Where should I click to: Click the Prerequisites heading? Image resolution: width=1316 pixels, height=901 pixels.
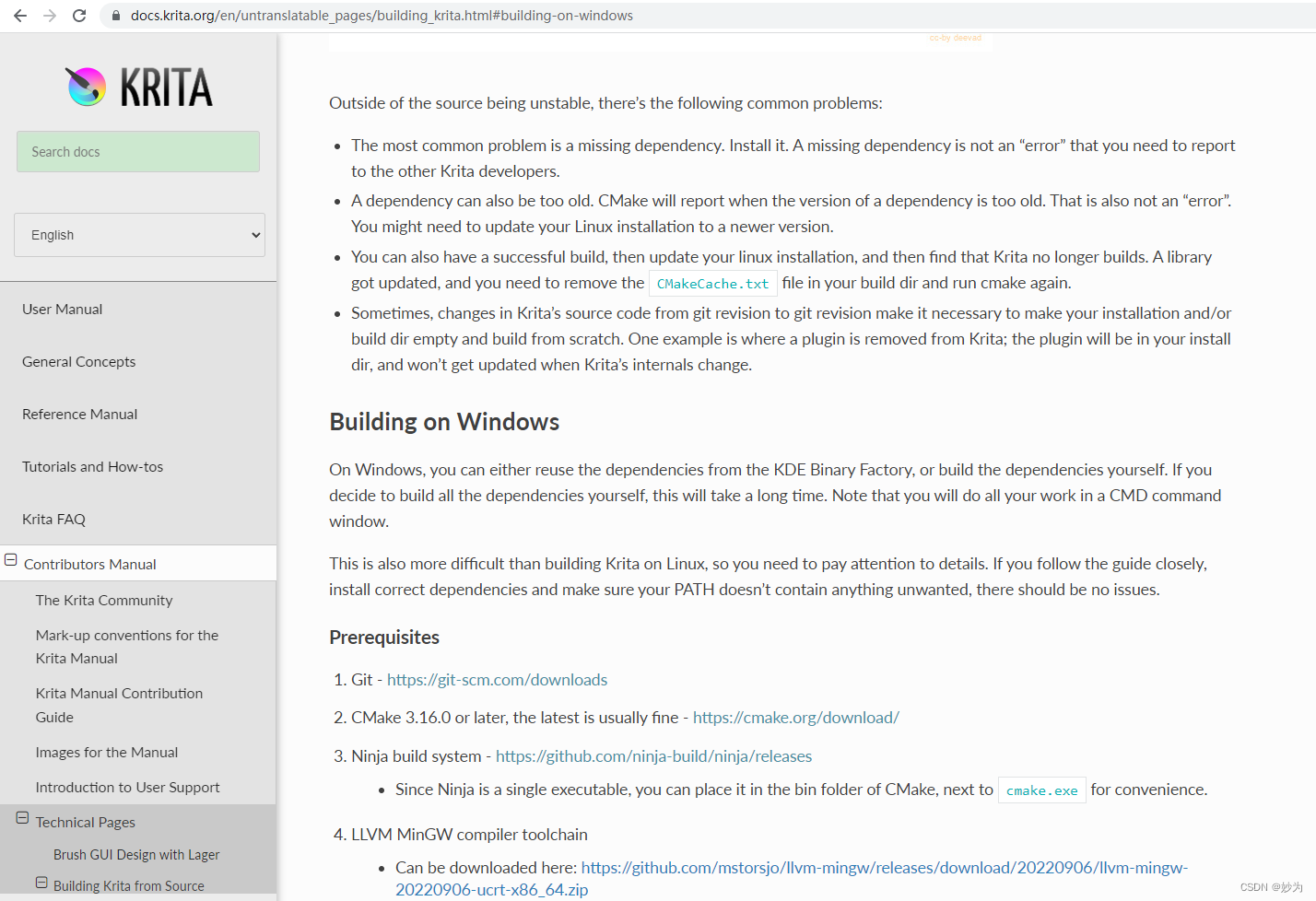point(384,637)
